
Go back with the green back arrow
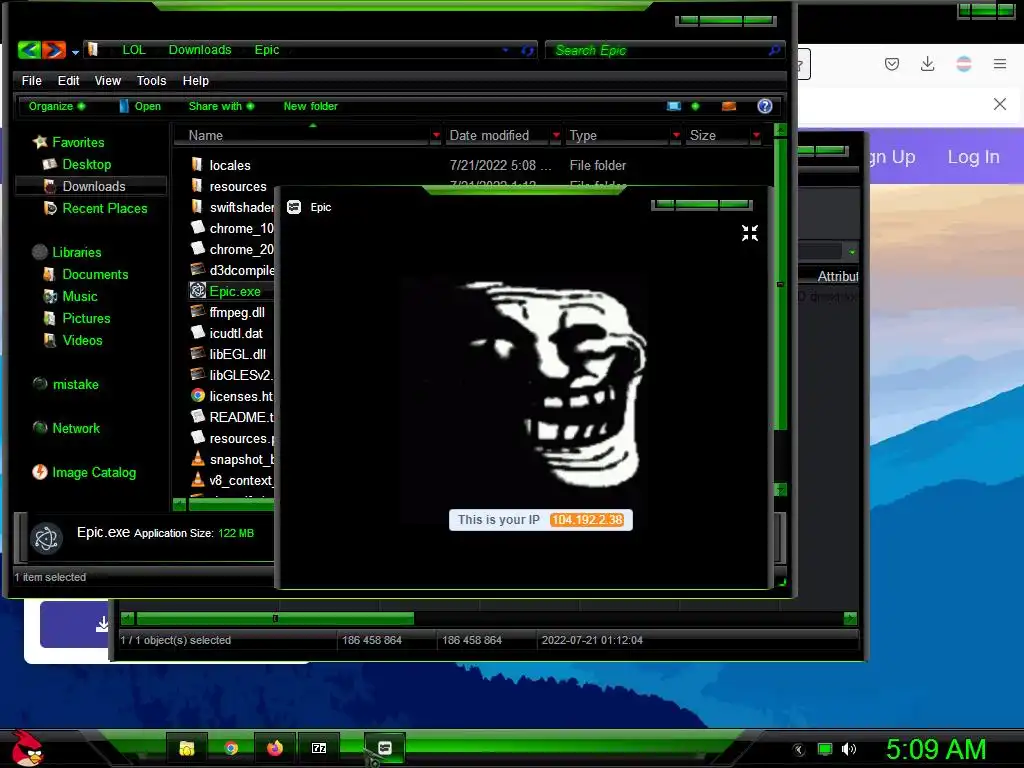pyautogui.click(x=29, y=50)
